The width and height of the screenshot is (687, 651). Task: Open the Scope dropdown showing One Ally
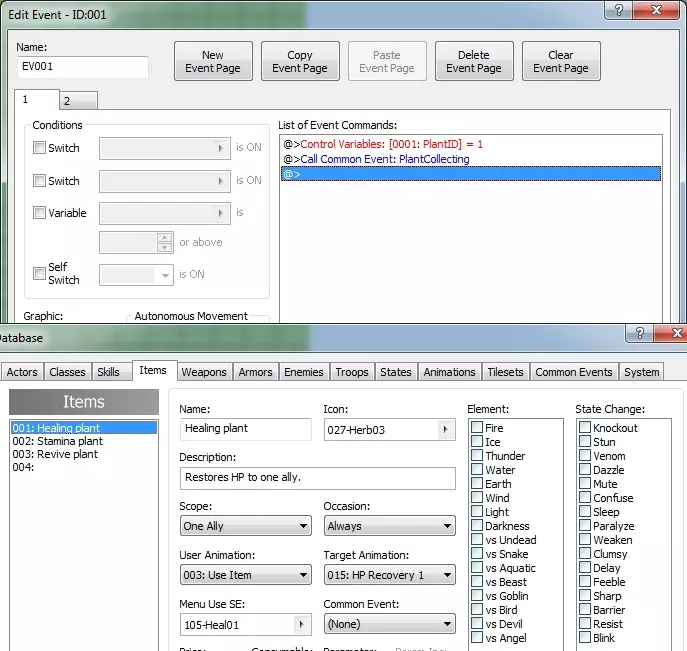pos(246,526)
